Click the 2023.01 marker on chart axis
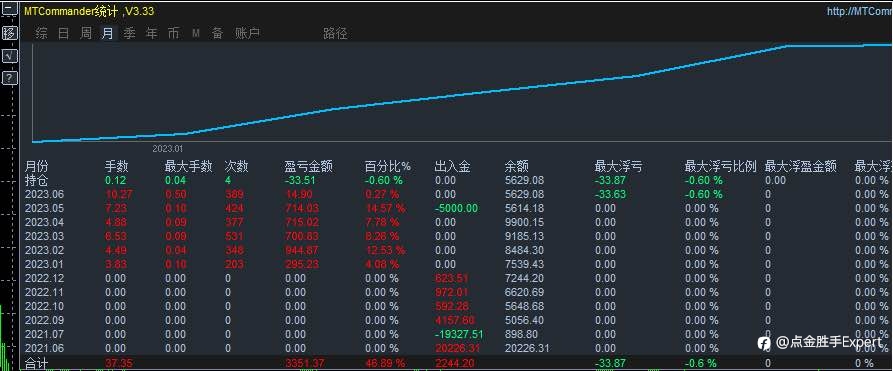The width and height of the screenshot is (893, 371). tap(167, 149)
